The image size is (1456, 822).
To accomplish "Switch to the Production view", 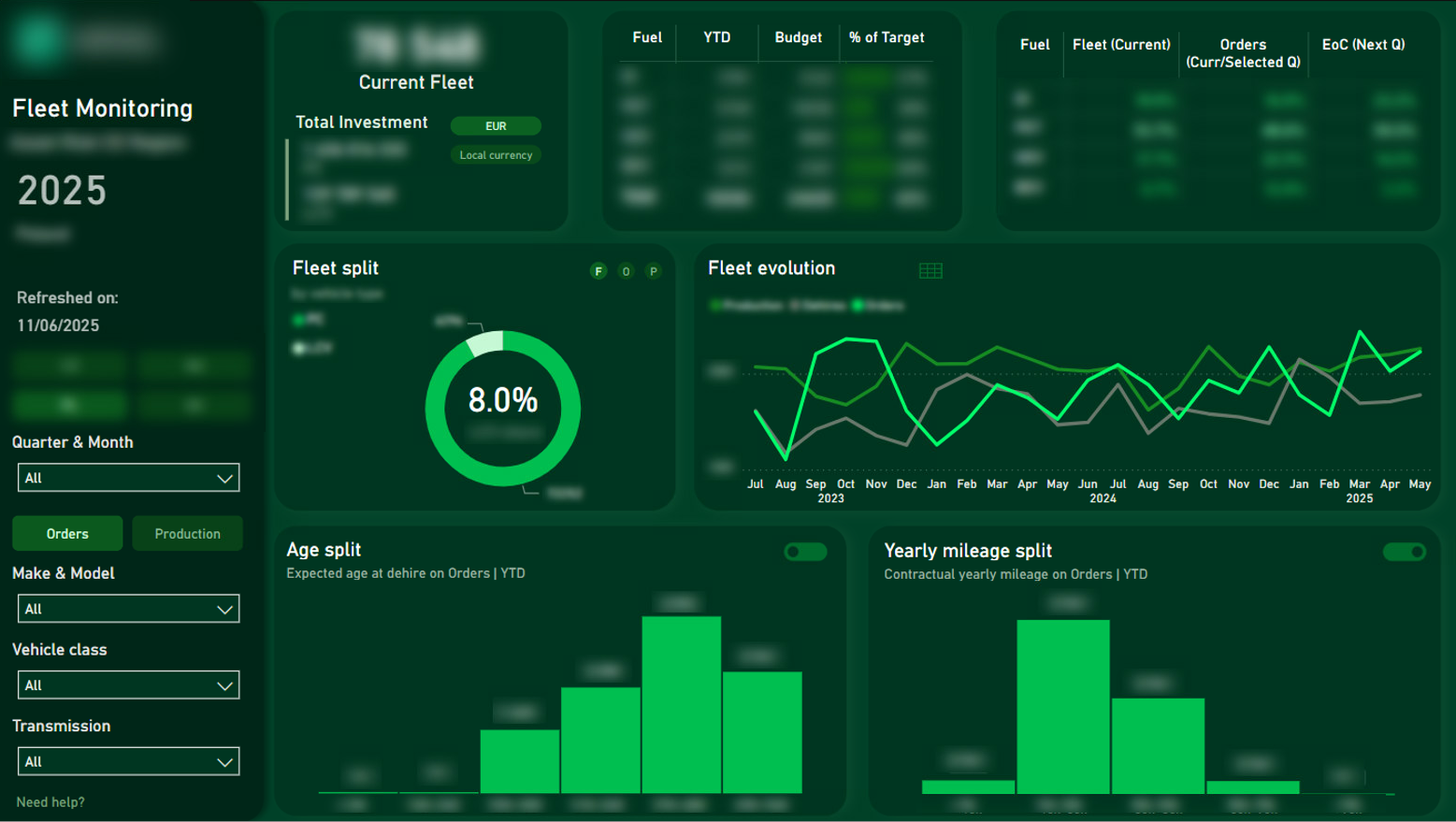I will pos(187,533).
